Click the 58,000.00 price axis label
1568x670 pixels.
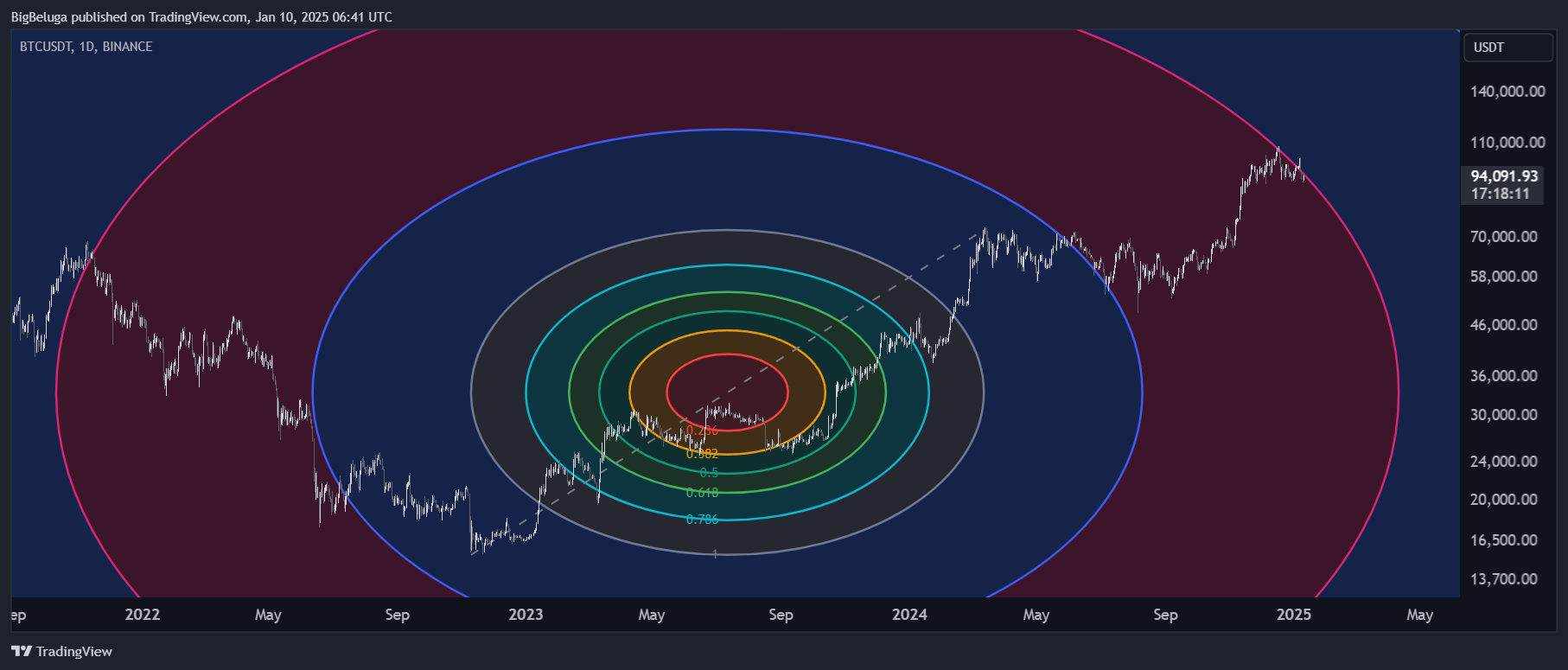1504,277
